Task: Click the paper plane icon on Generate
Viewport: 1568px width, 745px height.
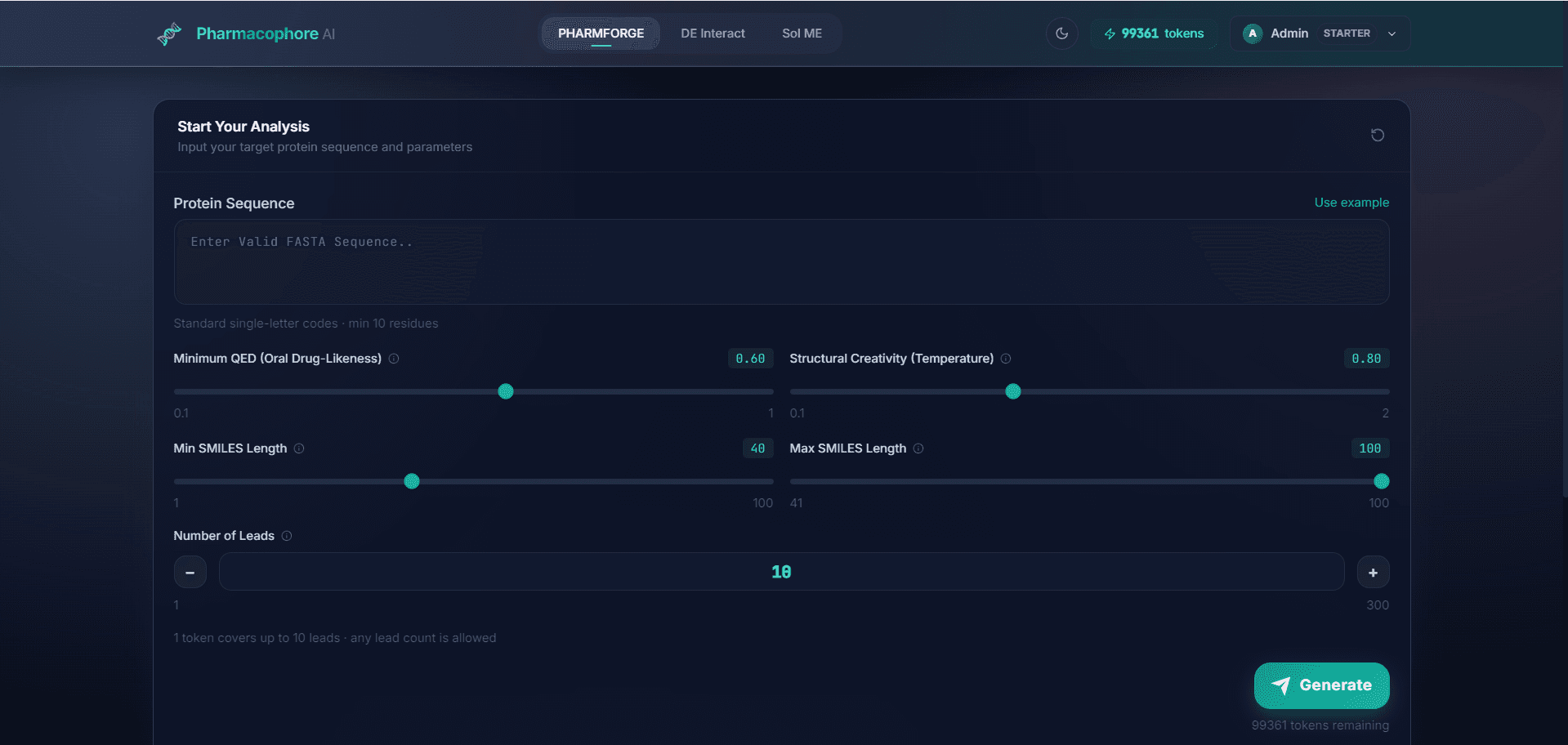Action: click(1281, 686)
